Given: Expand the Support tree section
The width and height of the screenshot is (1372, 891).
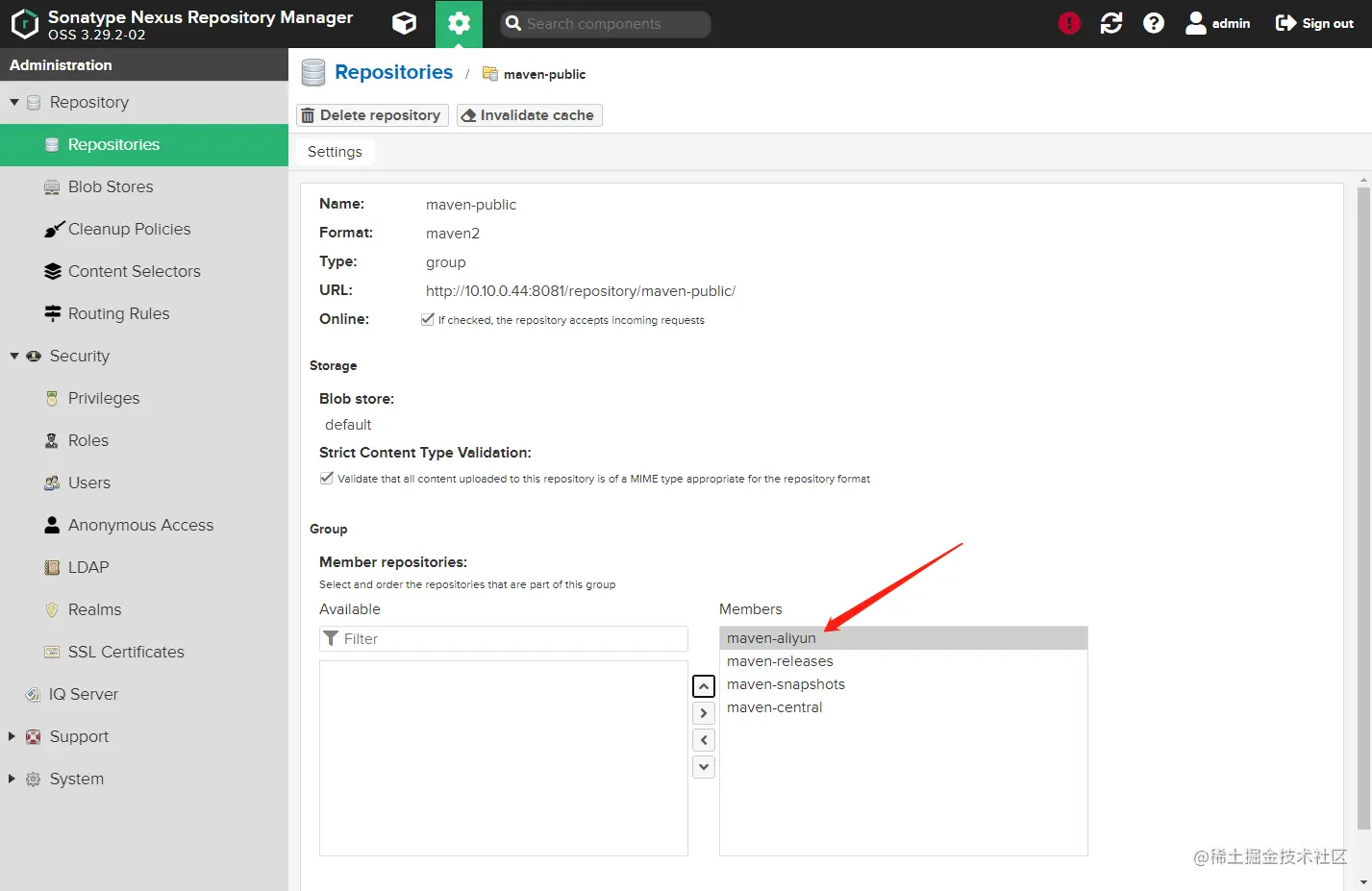Looking at the screenshot, I should point(12,736).
